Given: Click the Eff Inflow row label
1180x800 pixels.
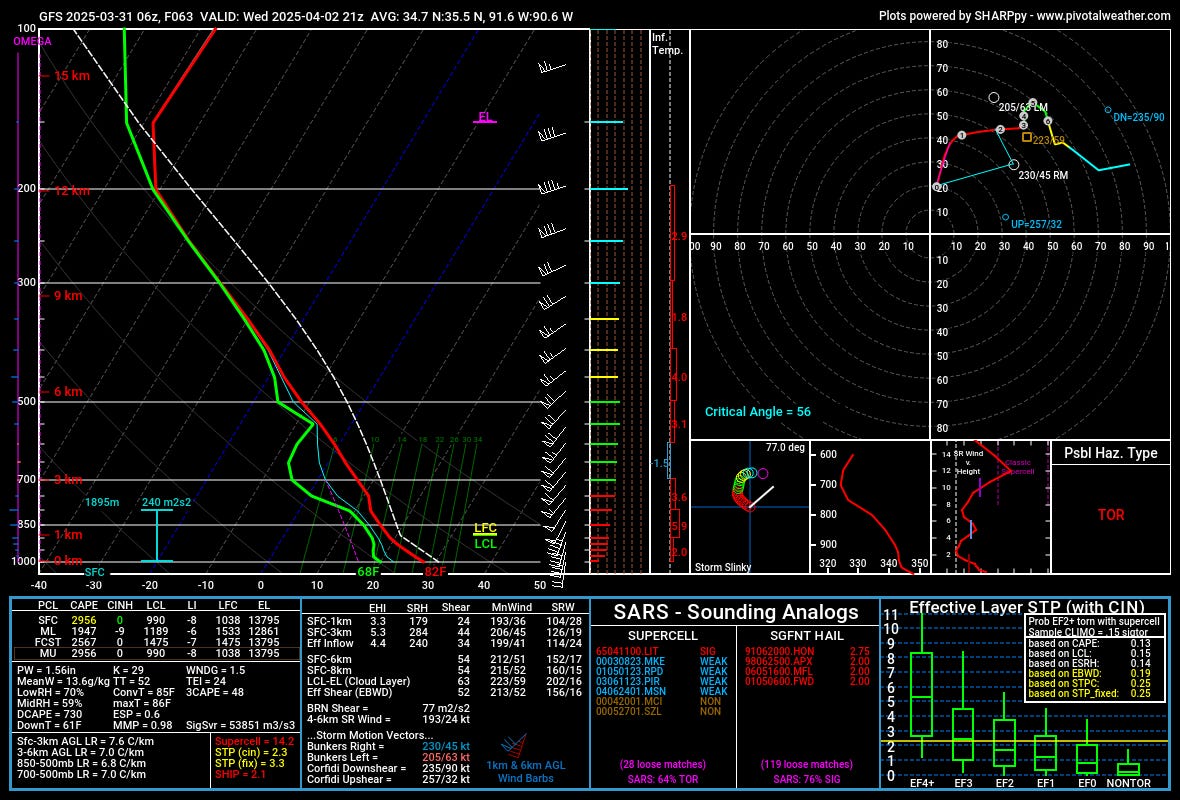Looking at the screenshot, I should 330,643.
